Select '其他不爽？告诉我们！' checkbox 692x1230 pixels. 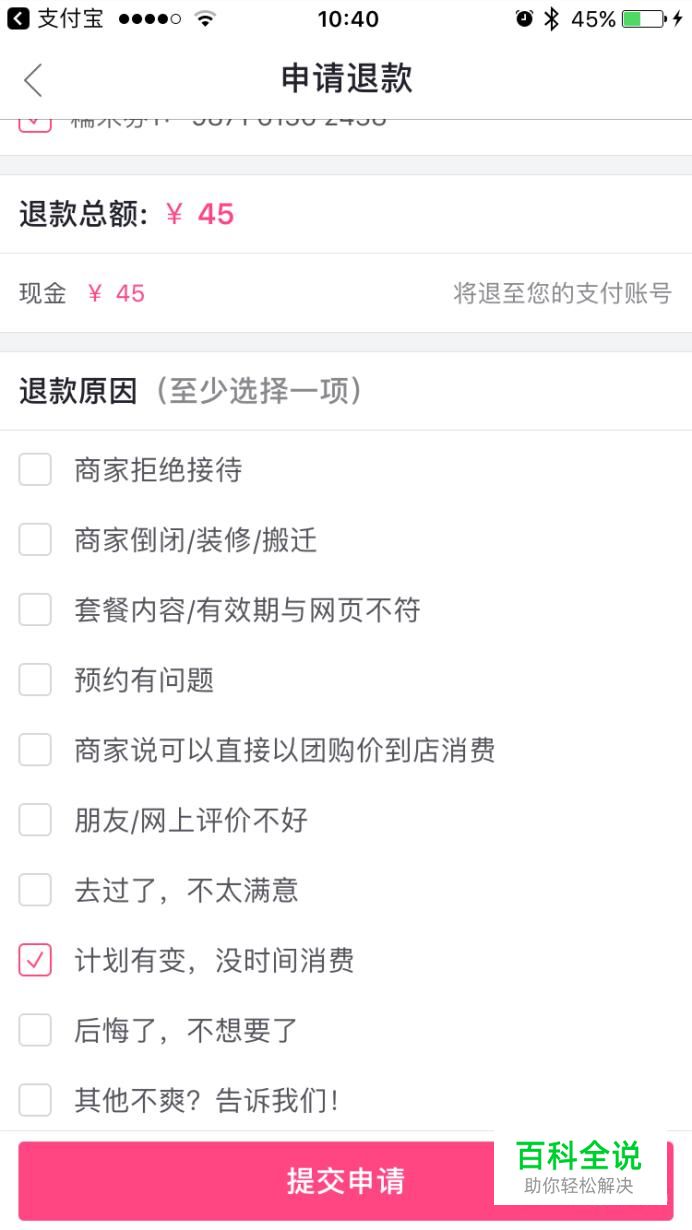click(x=35, y=1101)
